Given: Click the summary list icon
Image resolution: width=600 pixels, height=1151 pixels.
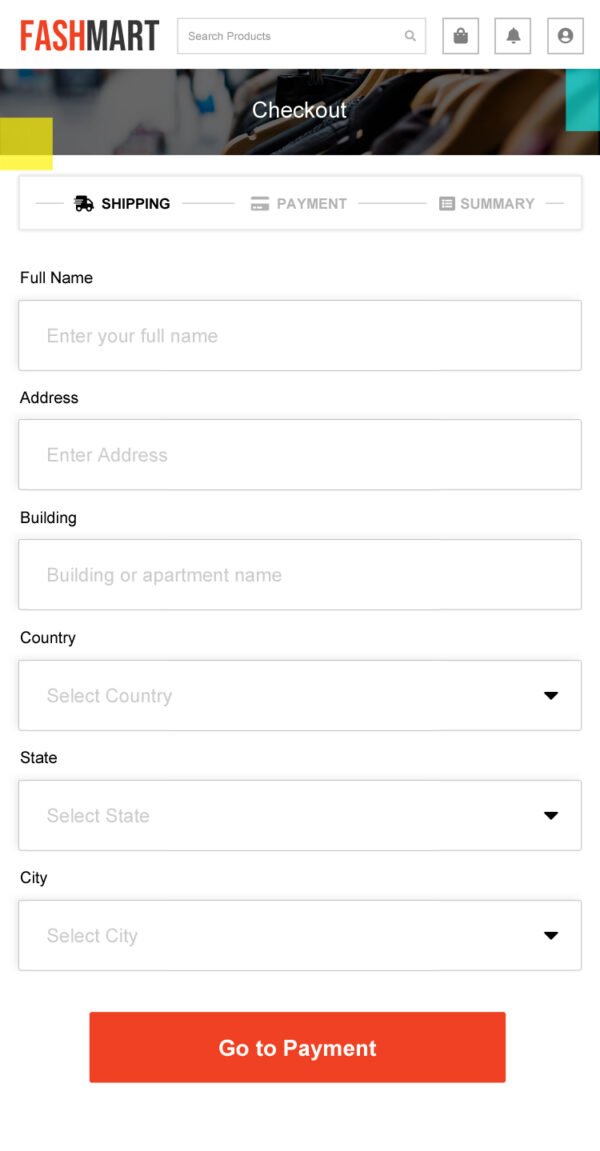Looking at the screenshot, I should [447, 204].
